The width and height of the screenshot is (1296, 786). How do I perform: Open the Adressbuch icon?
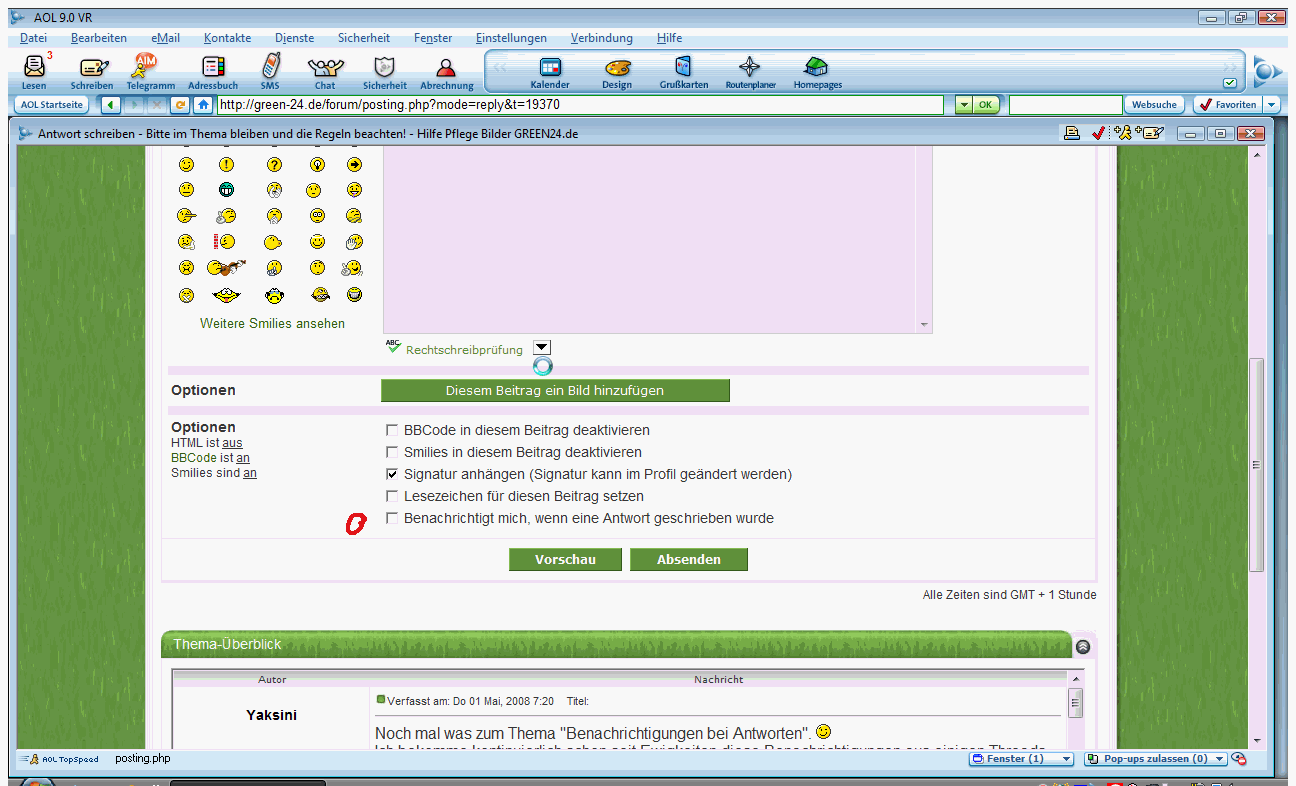click(212, 69)
